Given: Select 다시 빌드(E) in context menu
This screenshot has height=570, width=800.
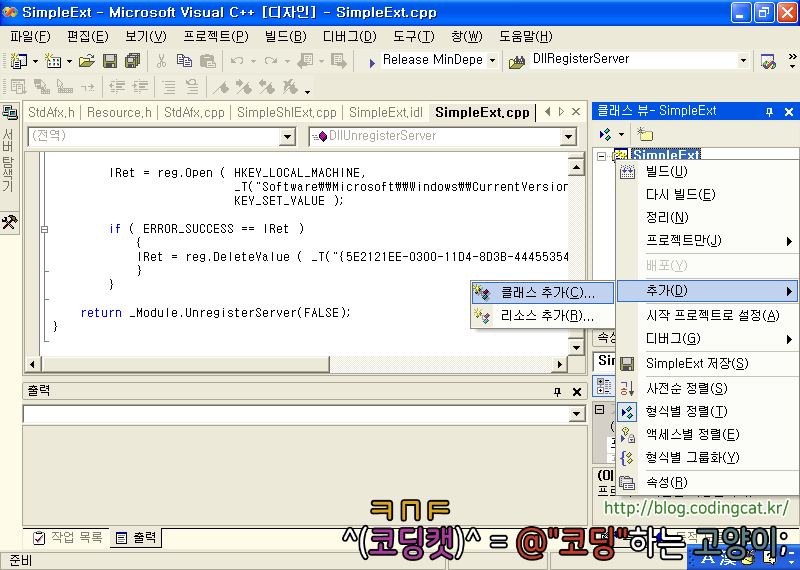Looking at the screenshot, I should pyautogui.click(x=708, y=194).
